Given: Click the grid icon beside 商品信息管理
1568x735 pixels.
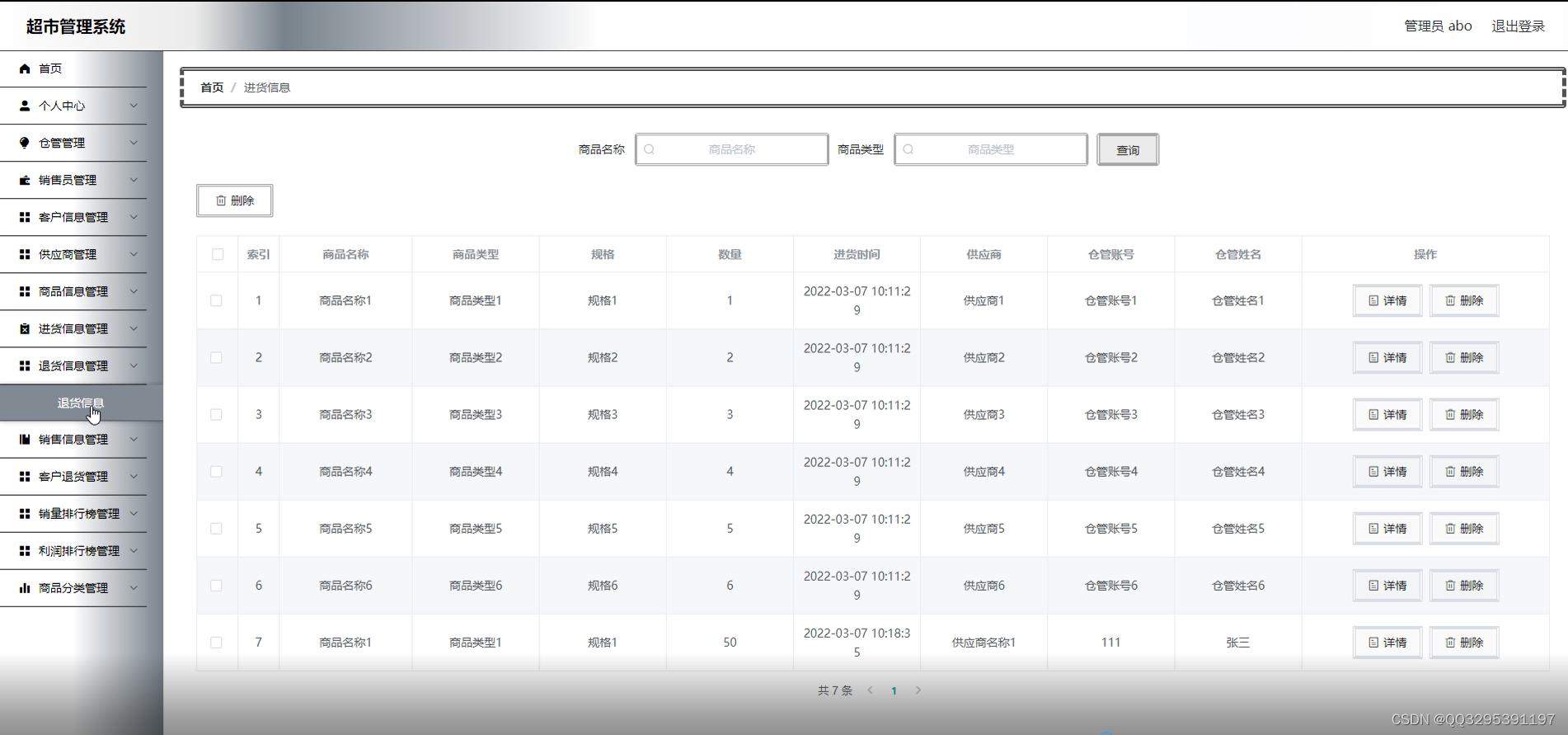Looking at the screenshot, I should [x=25, y=291].
